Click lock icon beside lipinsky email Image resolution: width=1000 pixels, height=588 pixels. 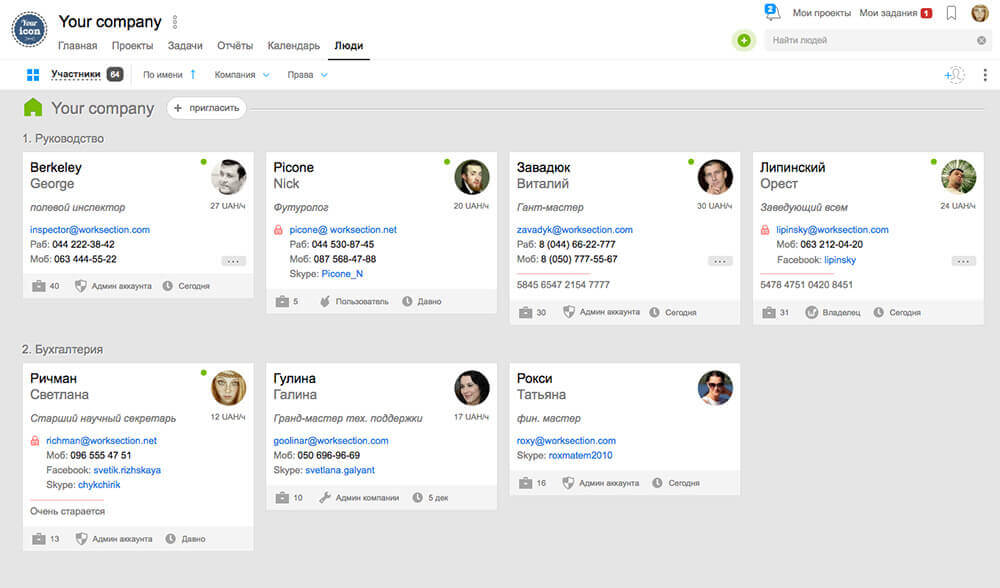(765, 230)
